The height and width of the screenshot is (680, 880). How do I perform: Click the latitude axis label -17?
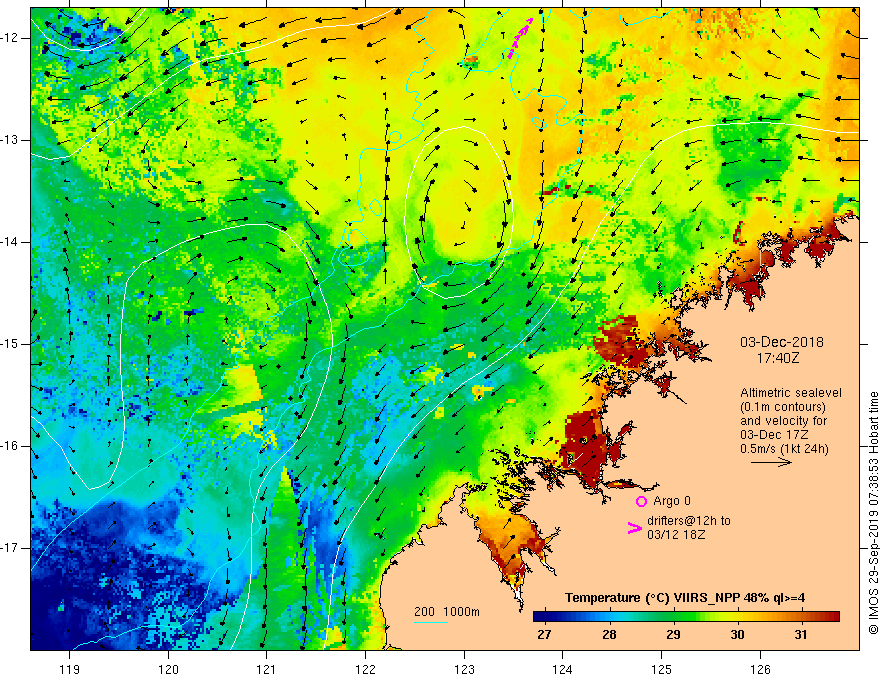(x=11, y=548)
